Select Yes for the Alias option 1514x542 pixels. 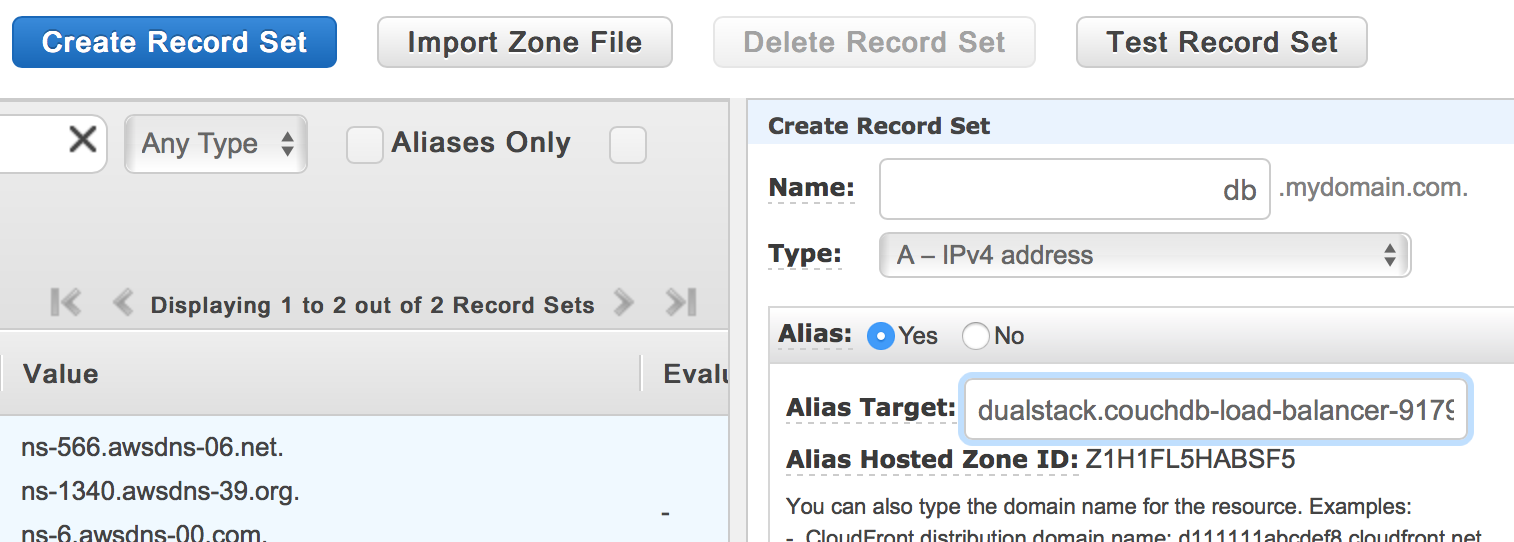click(881, 336)
